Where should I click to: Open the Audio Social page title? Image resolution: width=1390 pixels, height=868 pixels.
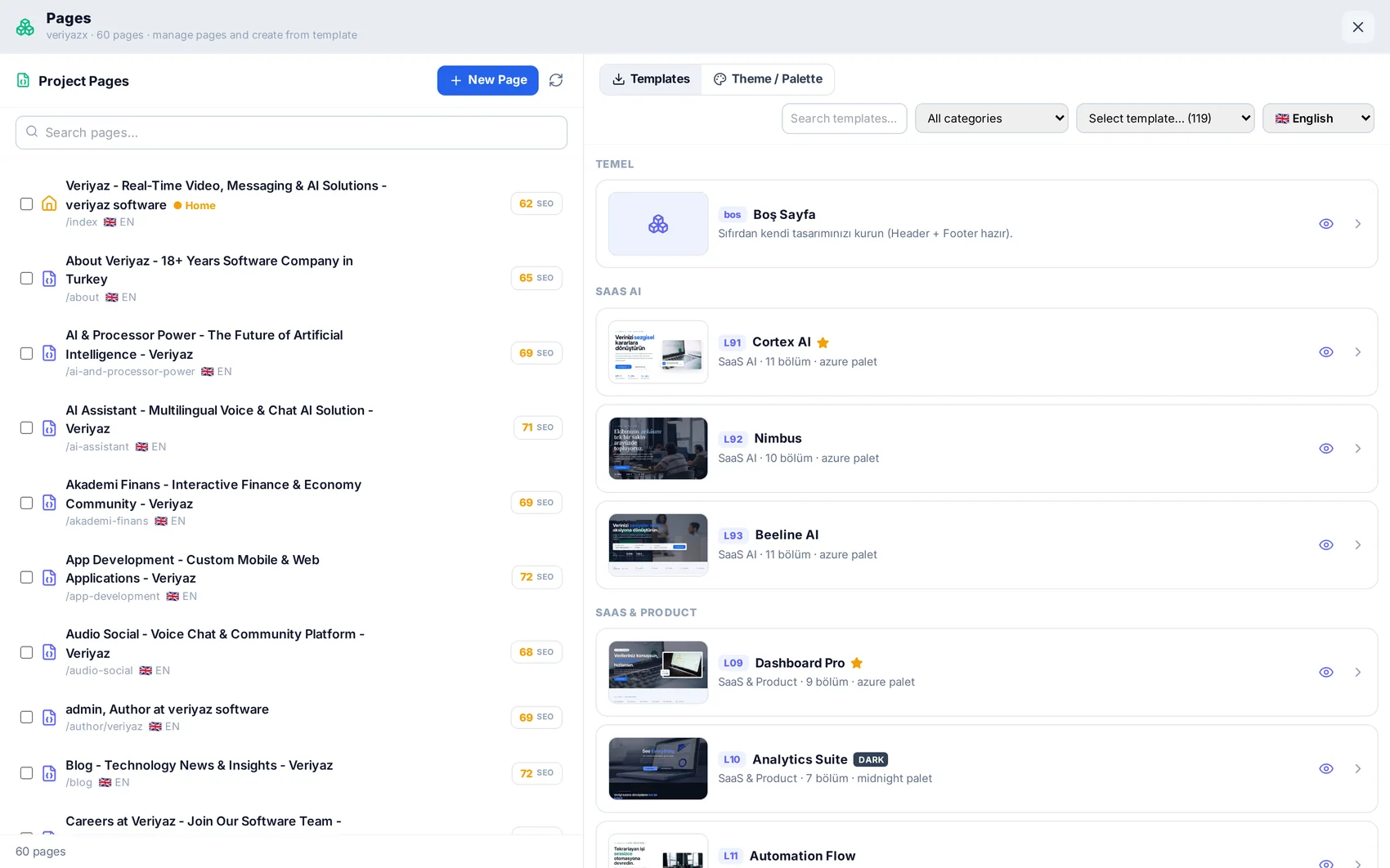215,643
